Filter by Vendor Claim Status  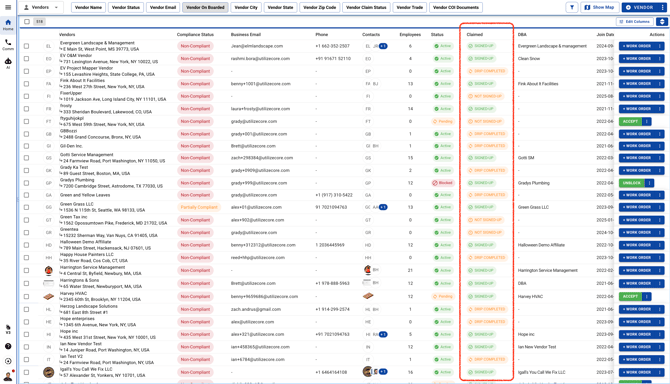tap(366, 7)
